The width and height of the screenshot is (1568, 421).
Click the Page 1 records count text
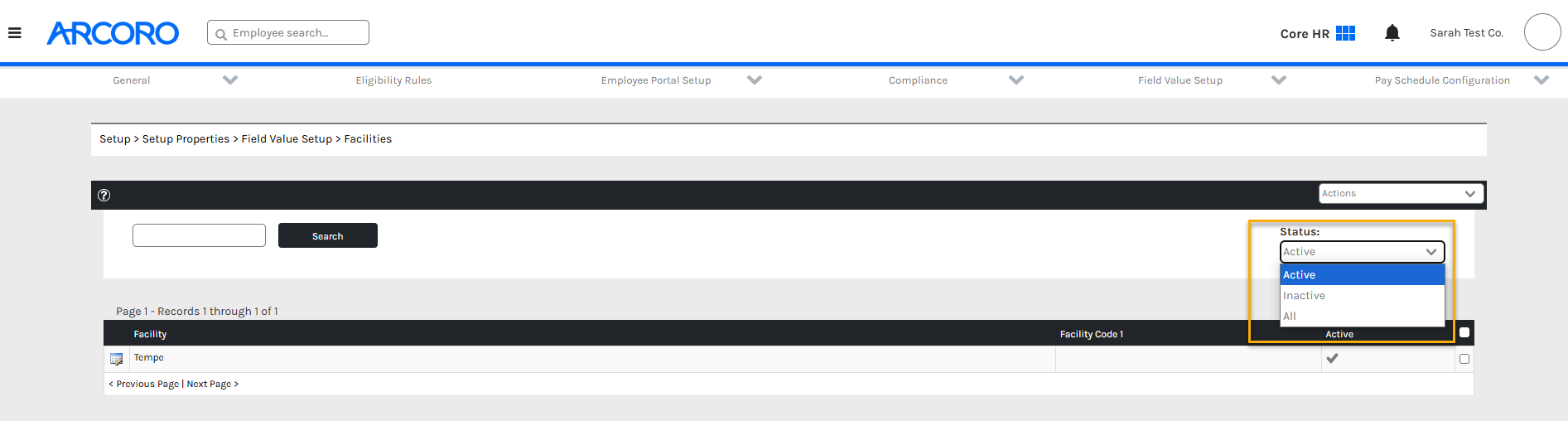(x=197, y=312)
